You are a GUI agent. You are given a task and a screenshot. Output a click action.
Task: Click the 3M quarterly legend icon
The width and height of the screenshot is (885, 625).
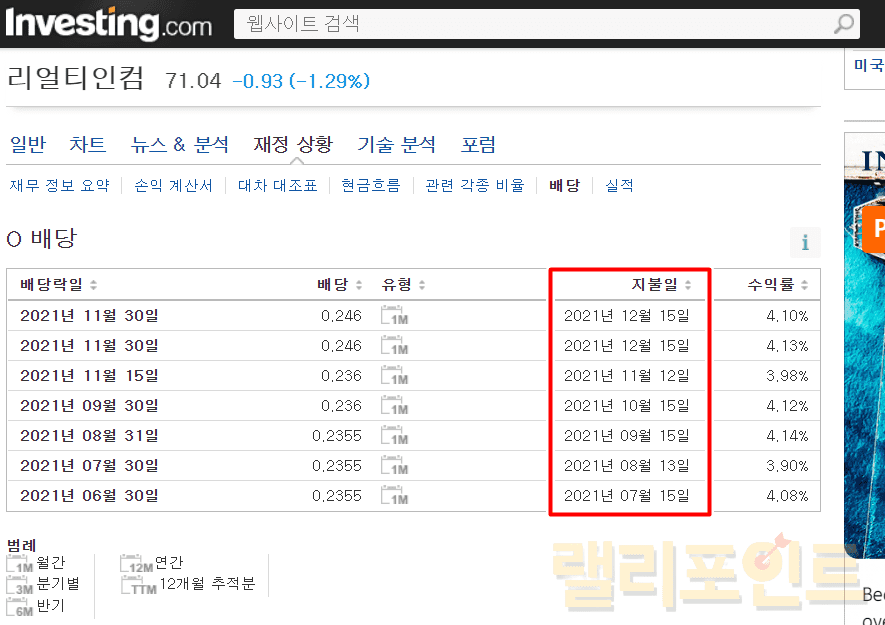pyautogui.click(x=20, y=585)
